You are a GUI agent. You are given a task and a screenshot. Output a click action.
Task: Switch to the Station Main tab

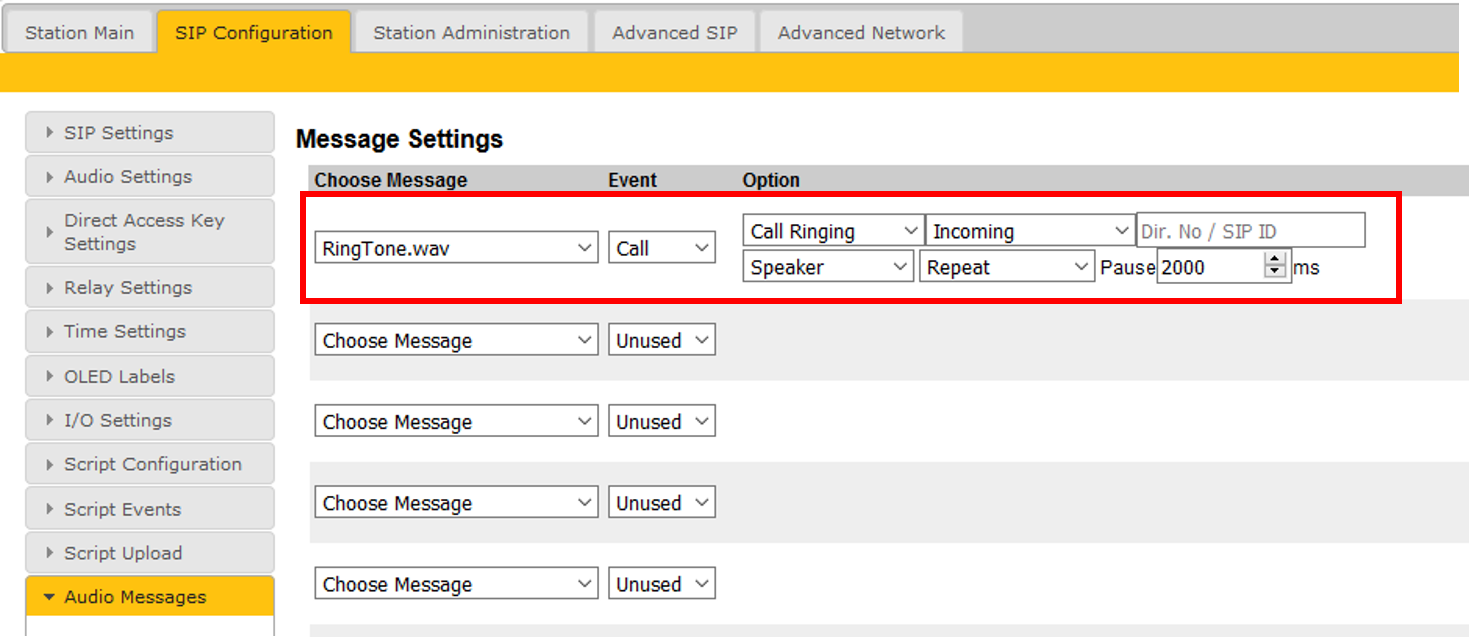pyautogui.click(x=79, y=32)
